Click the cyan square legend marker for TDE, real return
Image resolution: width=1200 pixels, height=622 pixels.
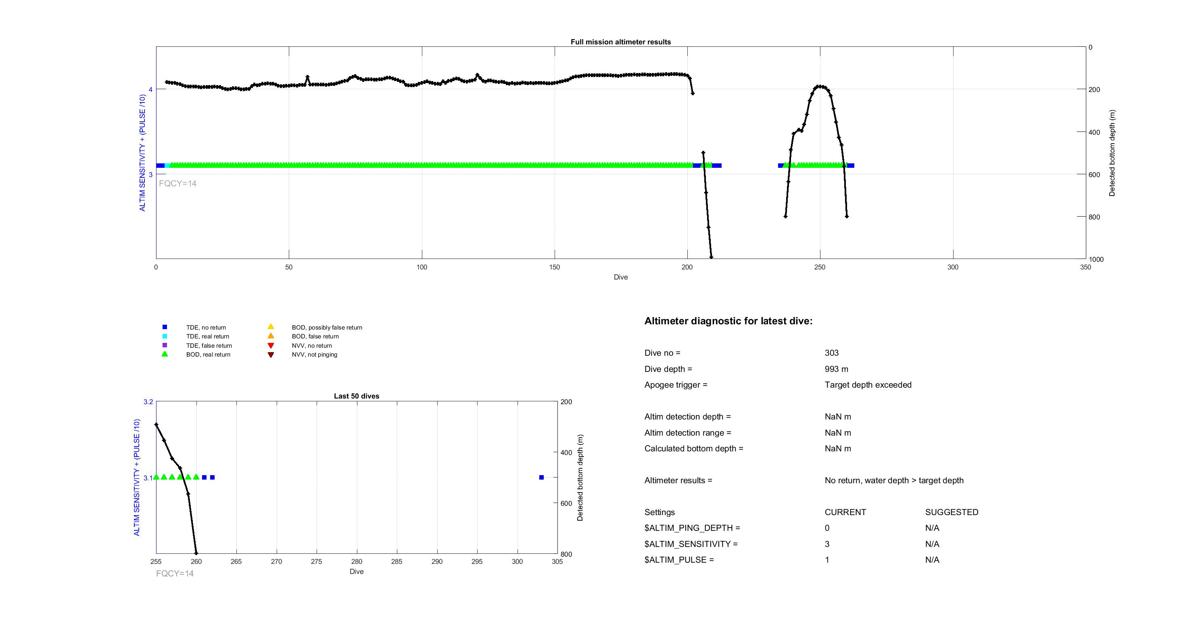tap(164, 336)
